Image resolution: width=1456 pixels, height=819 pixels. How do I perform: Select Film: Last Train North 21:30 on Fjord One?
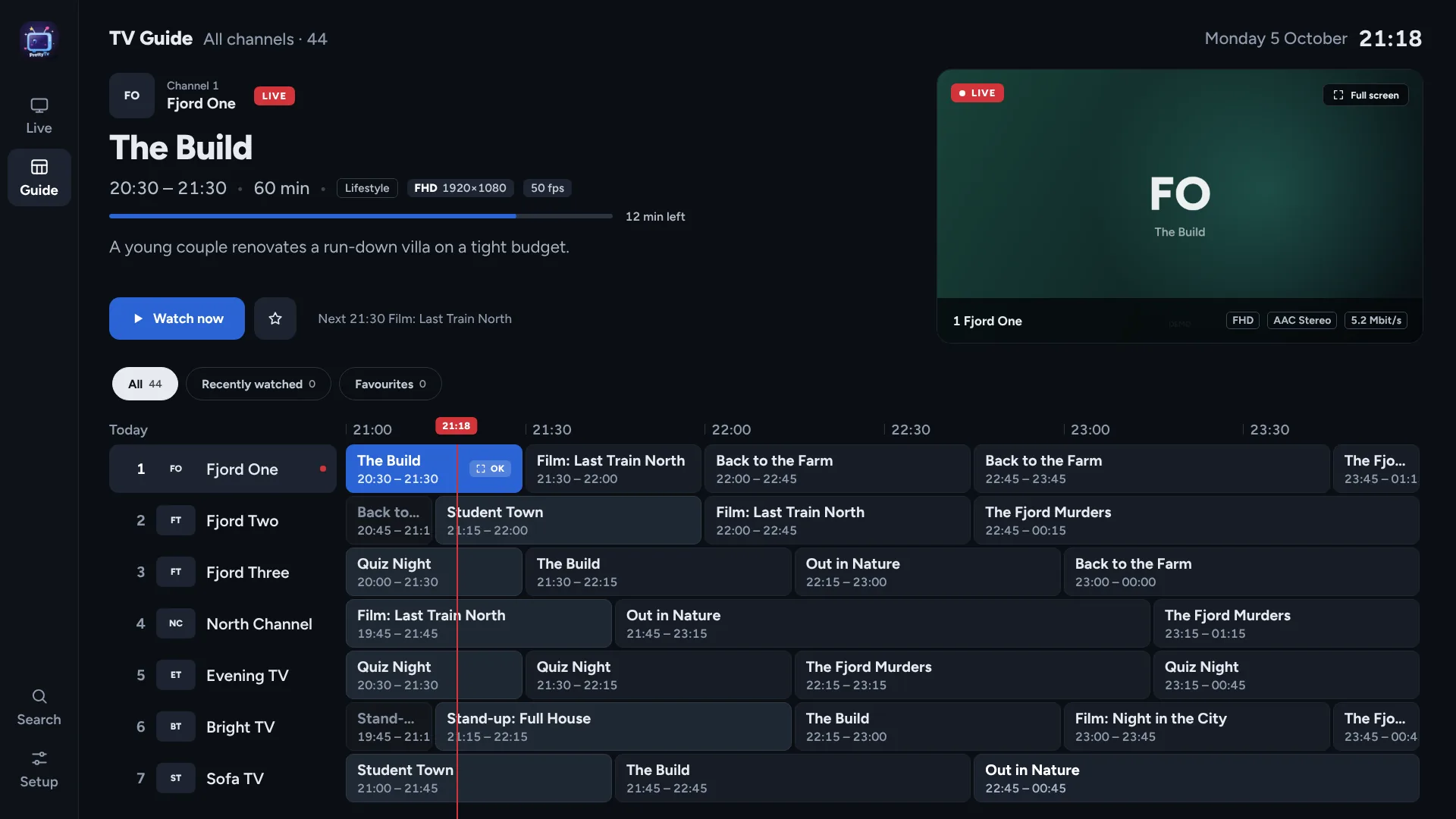(613, 469)
